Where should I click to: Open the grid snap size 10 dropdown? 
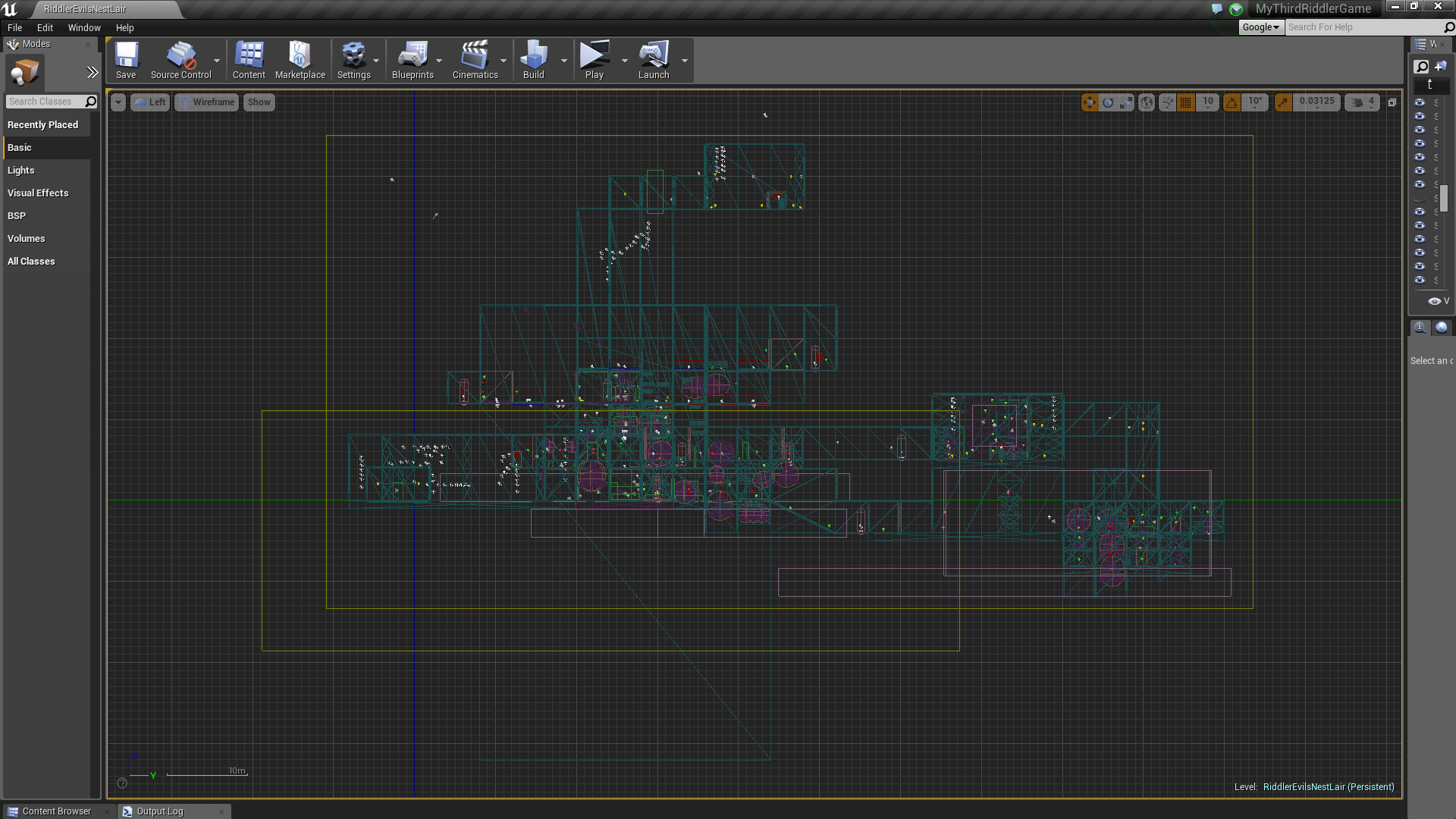[x=1208, y=102]
